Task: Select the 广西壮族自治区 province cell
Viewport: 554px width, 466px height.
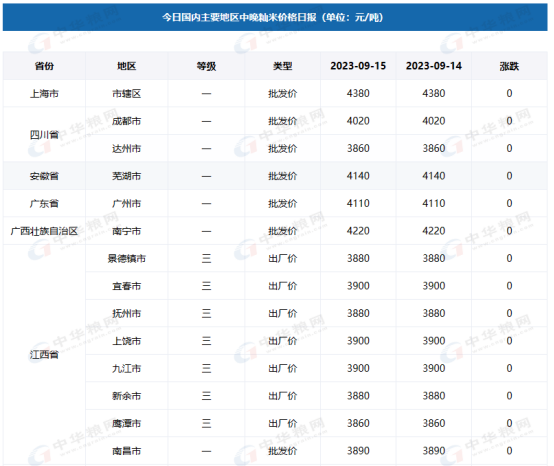Action: coord(44,231)
